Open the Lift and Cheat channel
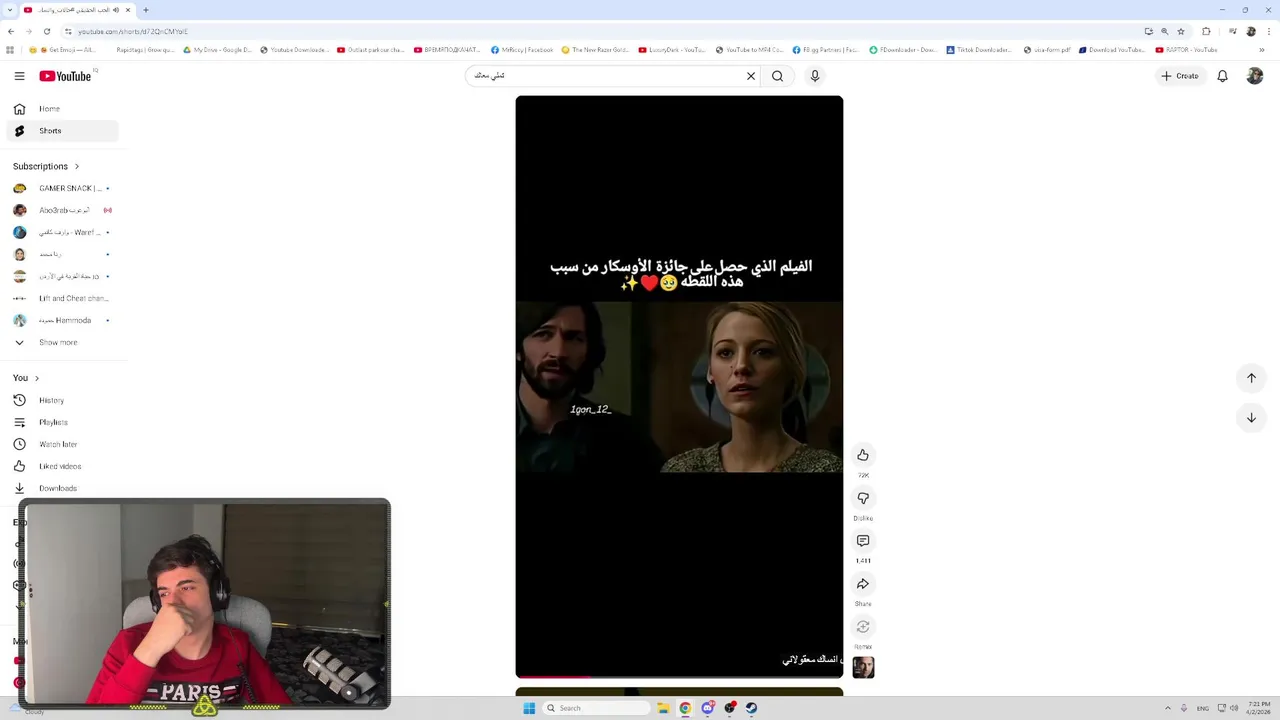This screenshot has width=1280, height=720. [x=62, y=298]
